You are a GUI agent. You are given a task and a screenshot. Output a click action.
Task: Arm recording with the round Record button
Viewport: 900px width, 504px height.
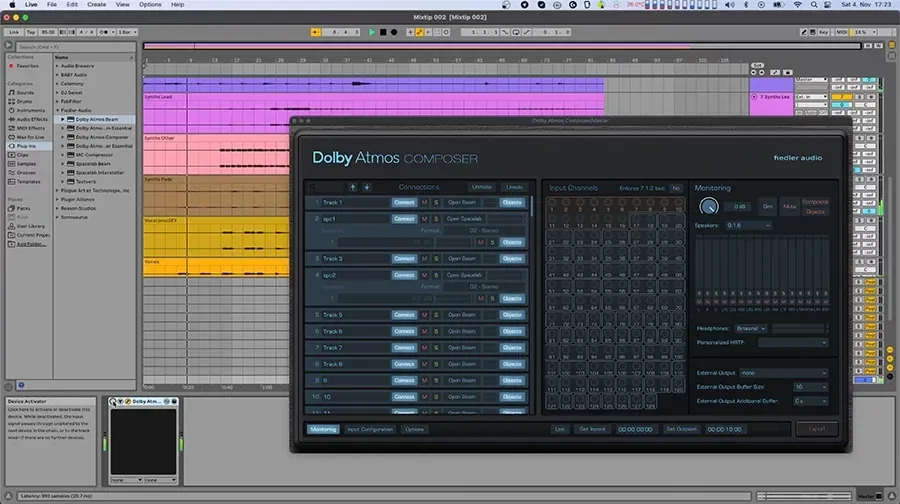coord(394,32)
